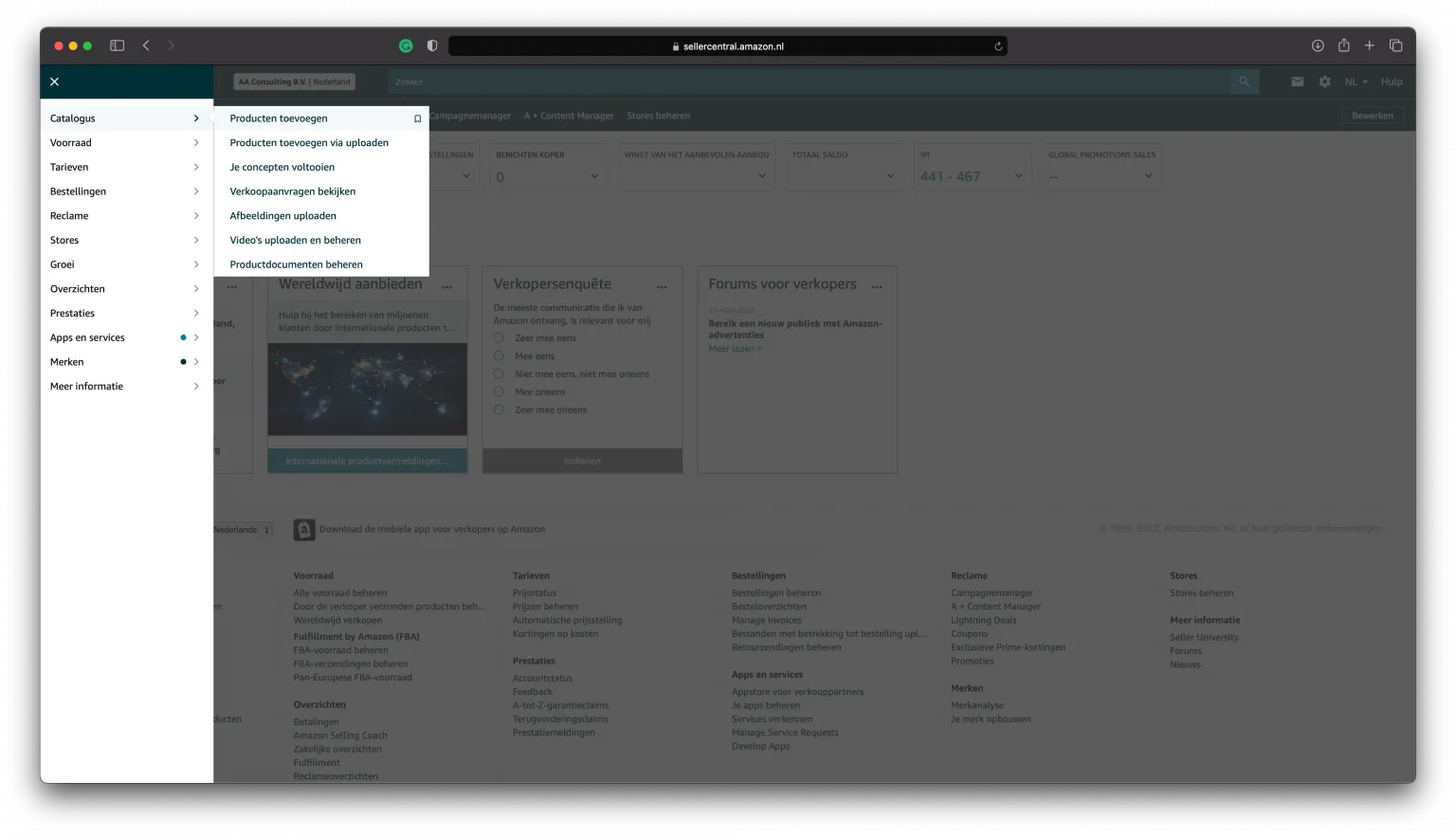Select the 'Mee eens' radio option

(499, 355)
